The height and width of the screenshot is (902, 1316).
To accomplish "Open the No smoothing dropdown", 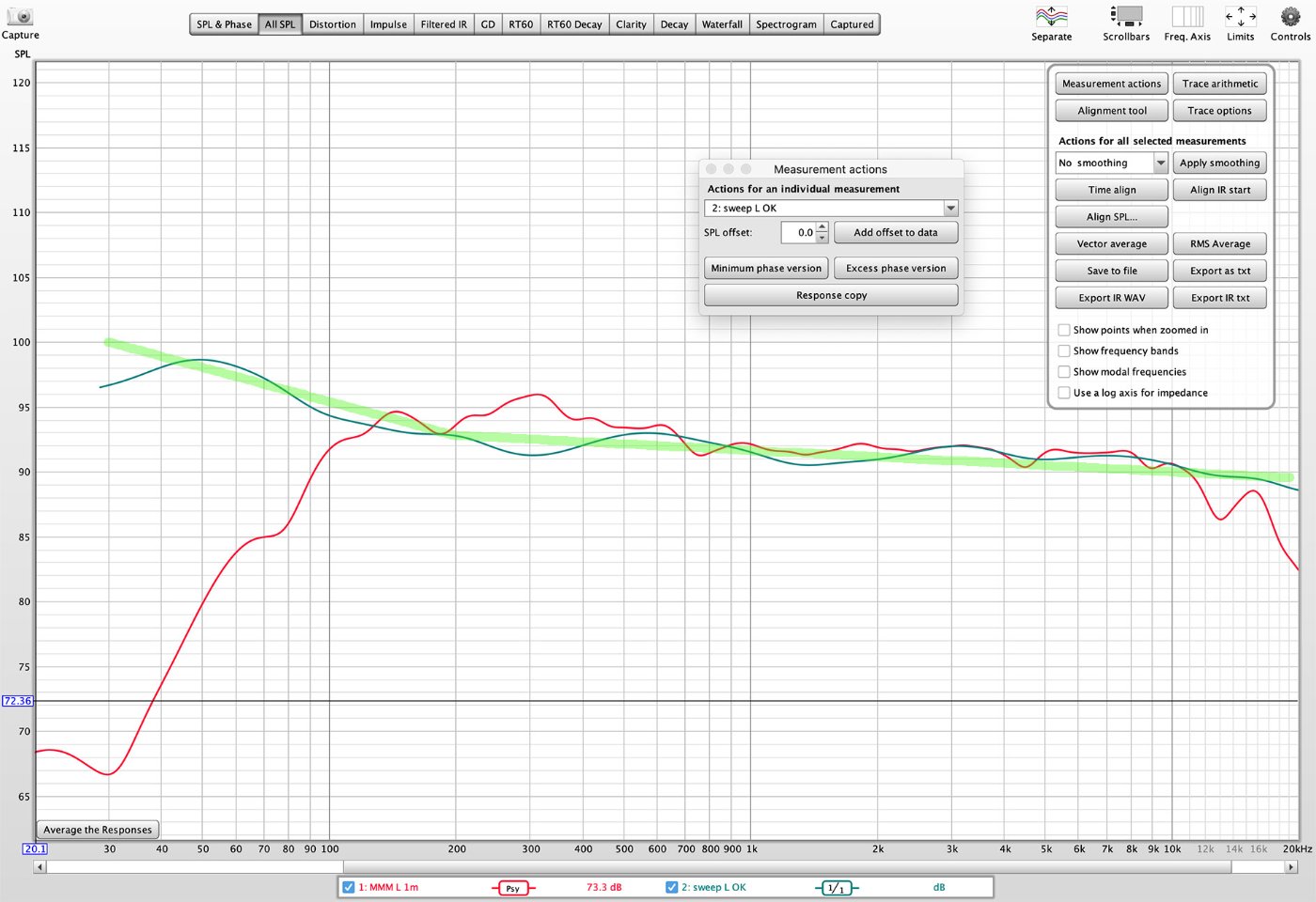I will coord(1111,163).
